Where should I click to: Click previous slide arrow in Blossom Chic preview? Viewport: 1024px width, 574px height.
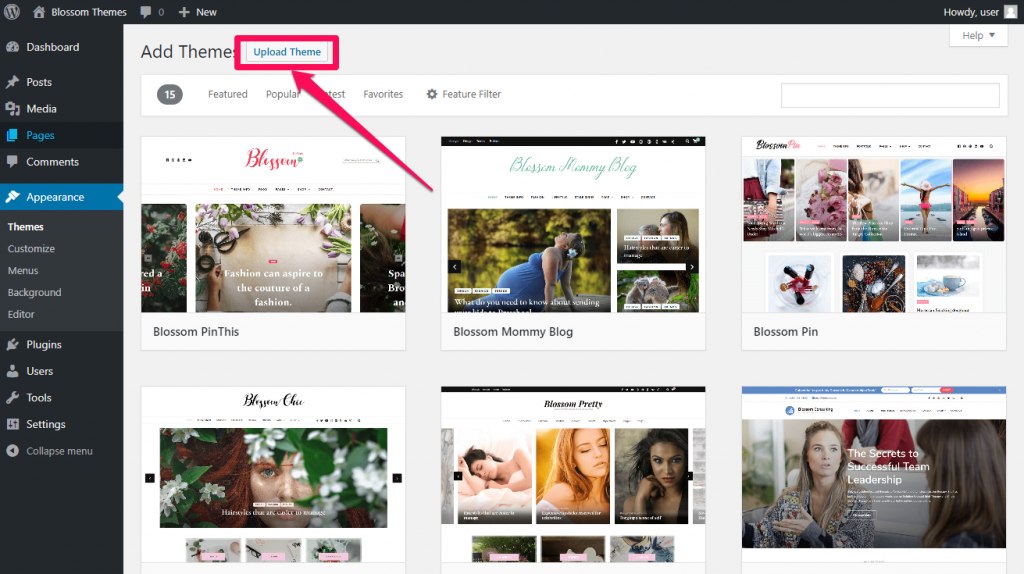coord(150,478)
